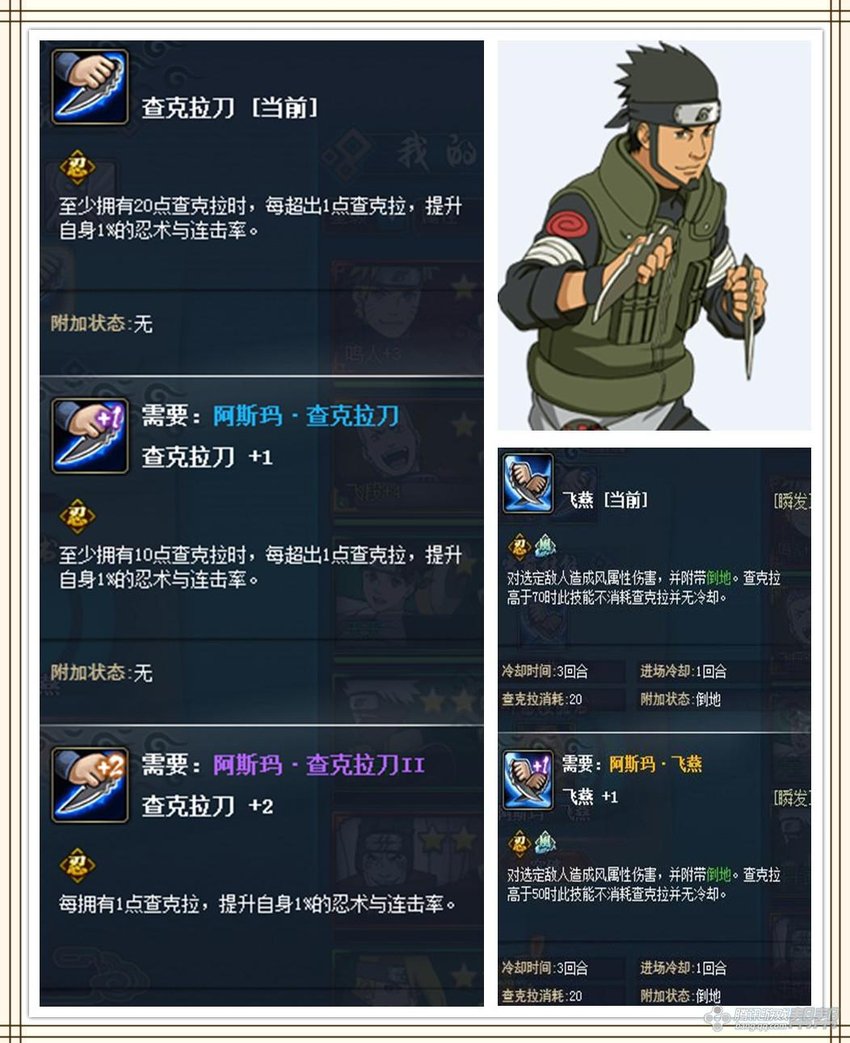Click the green 倒地 status in 飞燕 +1 description
This screenshot has height=1043, width=850.
point(719,875)
